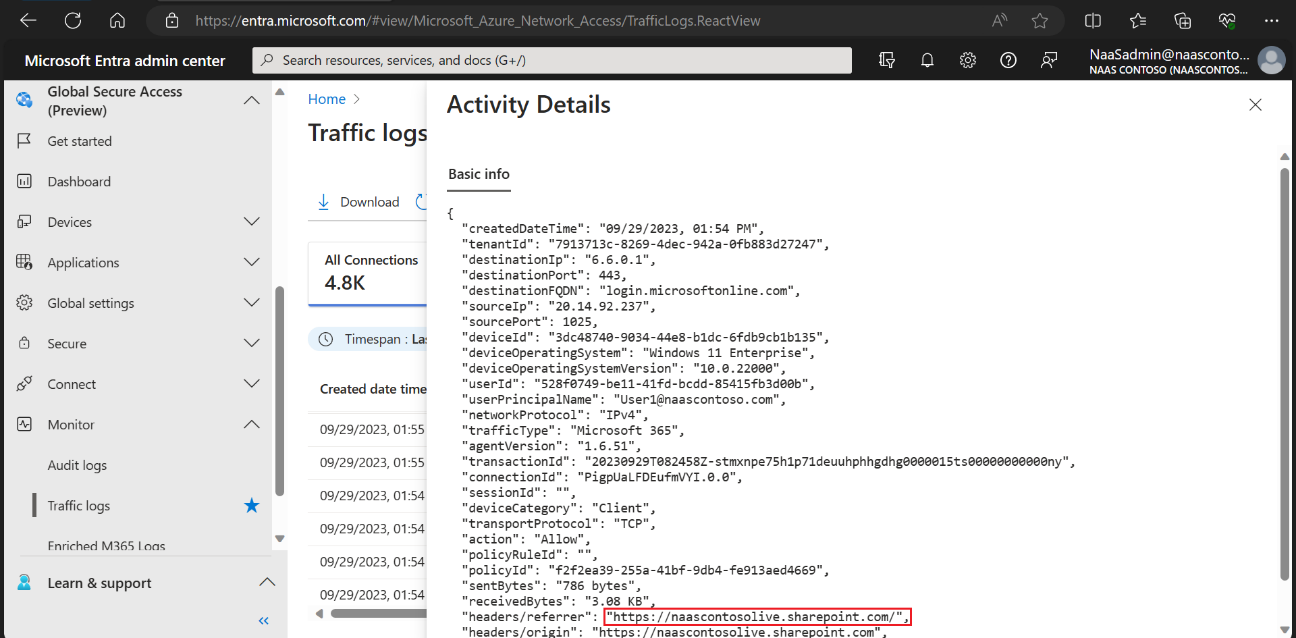Click the Devices label in the sidebar
This screenshot has height=638, width=1296.
point(70,222)
